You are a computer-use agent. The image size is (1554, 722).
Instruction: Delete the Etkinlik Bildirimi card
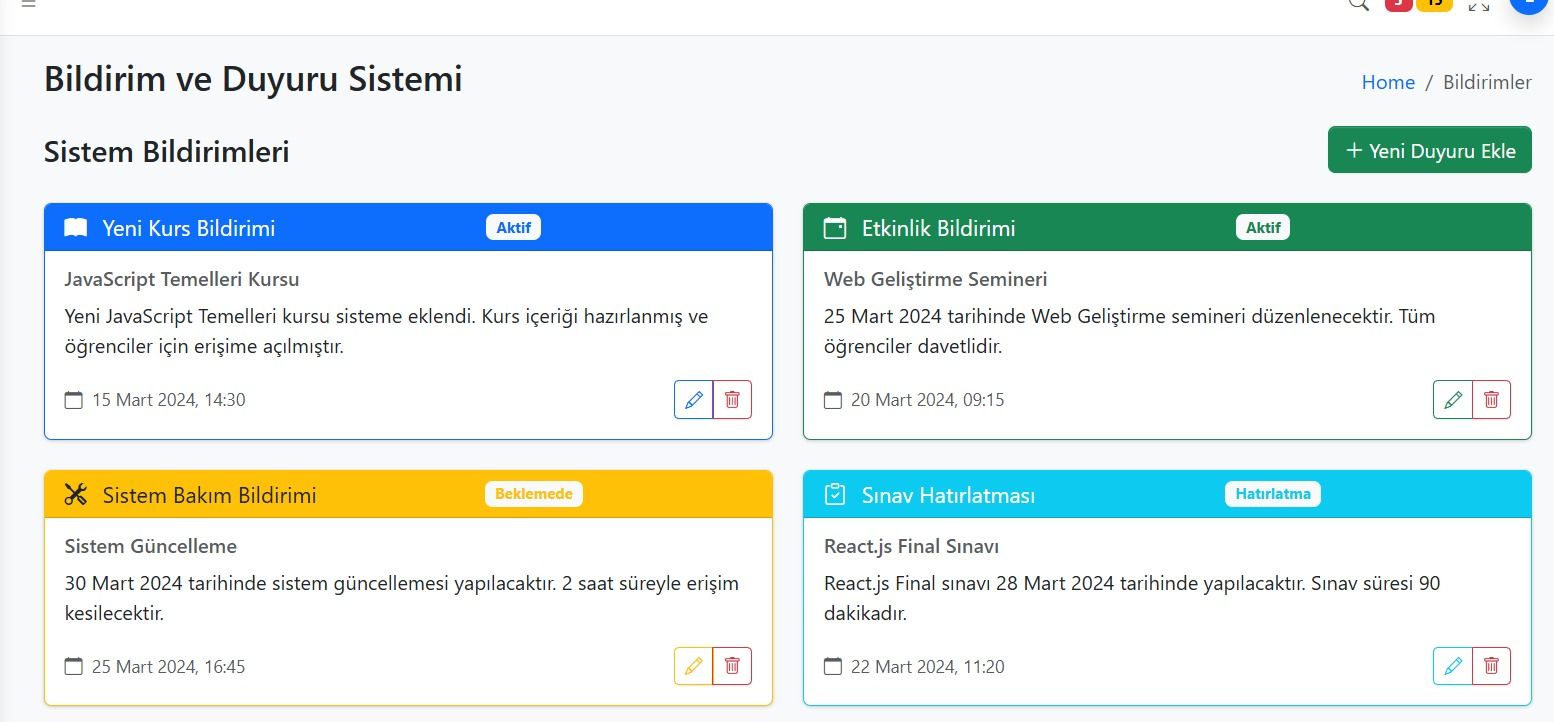coord(1492,400)
